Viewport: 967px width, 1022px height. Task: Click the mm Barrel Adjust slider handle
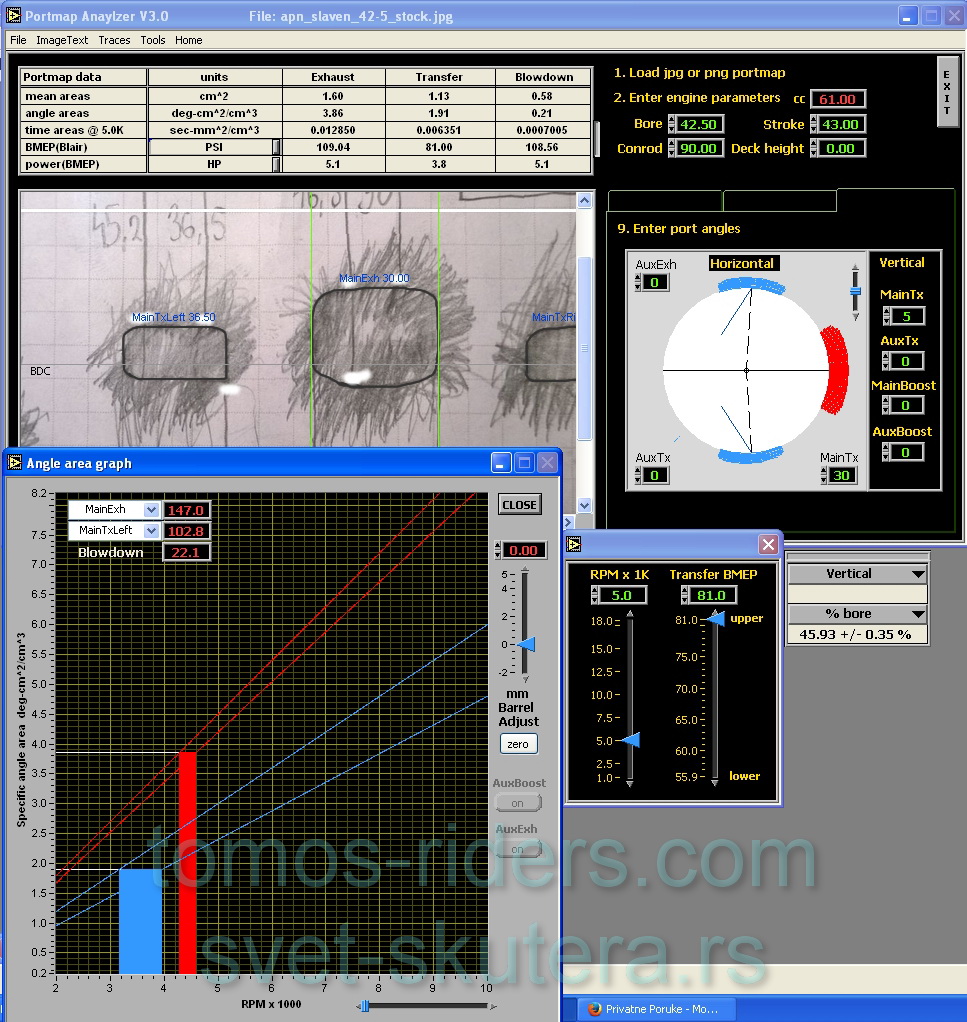527,645
